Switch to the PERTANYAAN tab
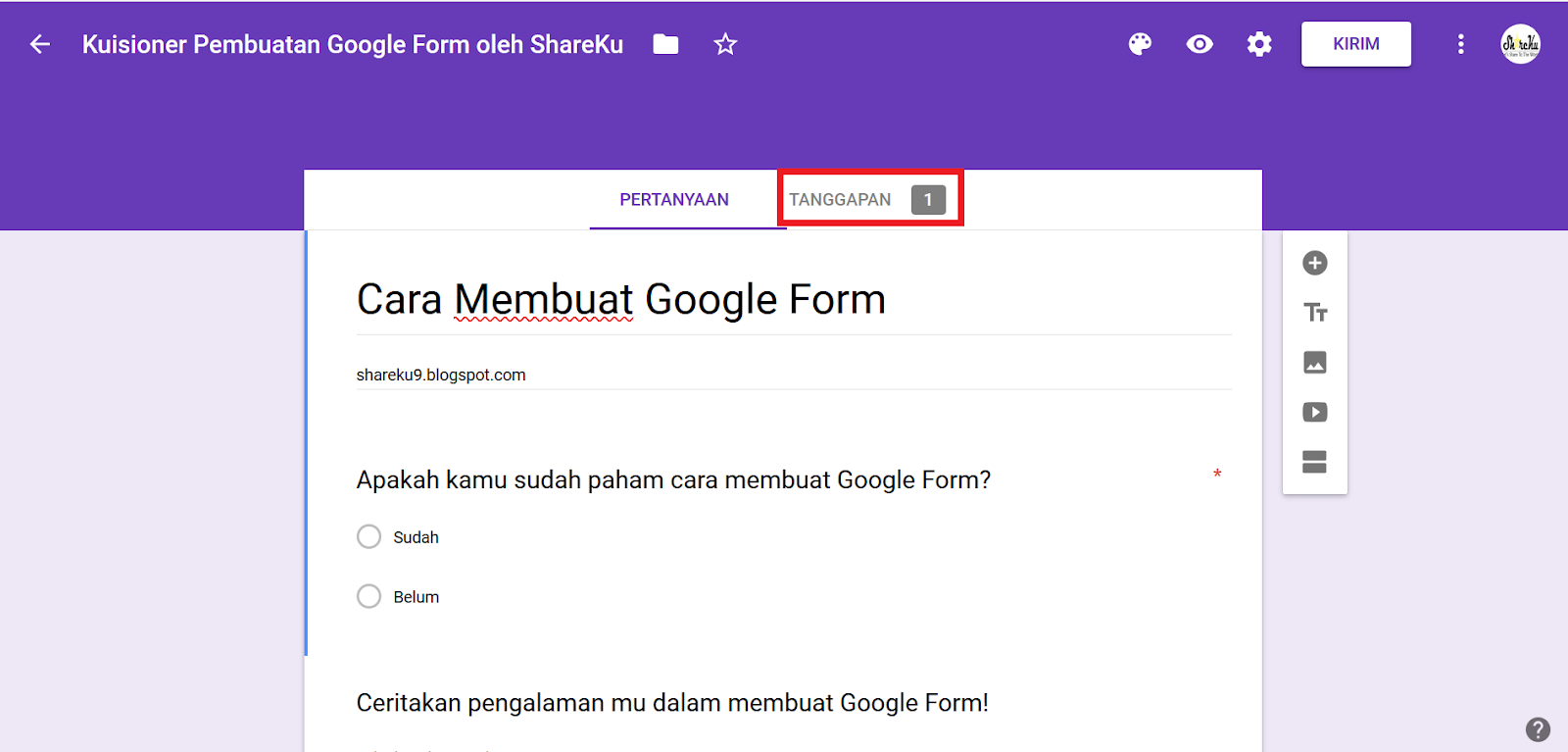Screen dimensions: 1568x752 click(x=674, y=200)
